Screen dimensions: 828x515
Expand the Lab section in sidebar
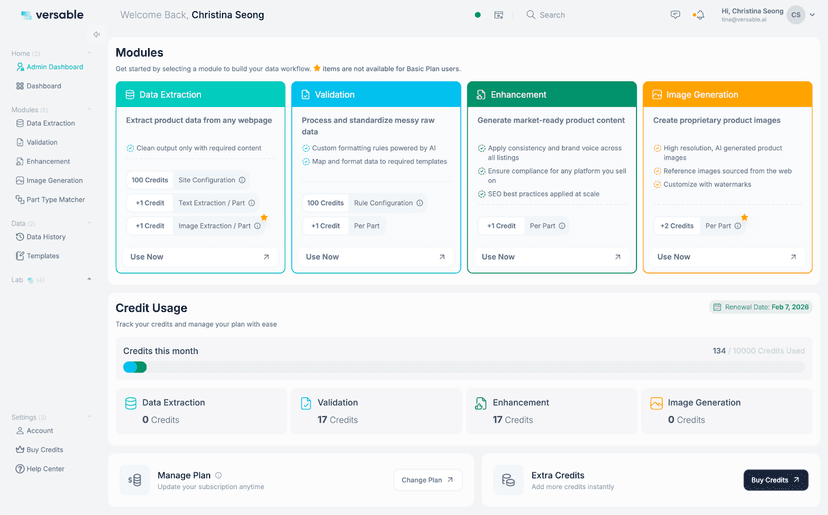(x=89, y=279)
